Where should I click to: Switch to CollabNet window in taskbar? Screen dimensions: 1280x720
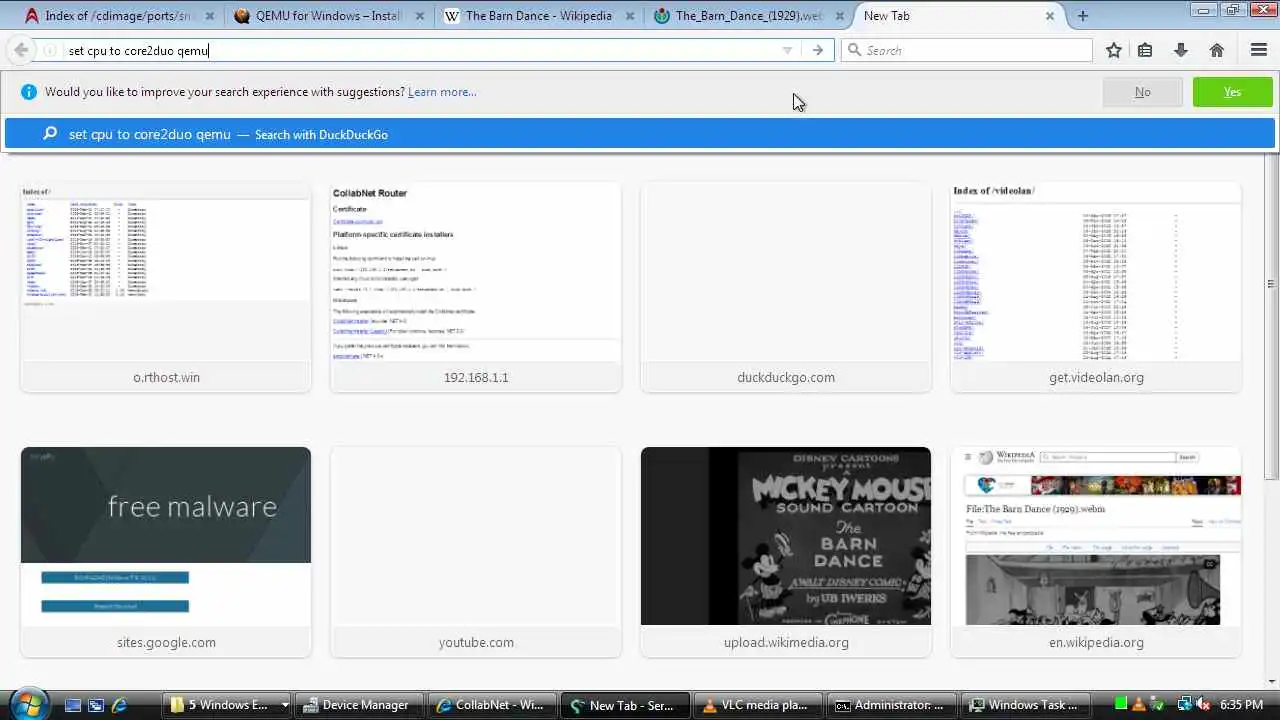point(493,705)
